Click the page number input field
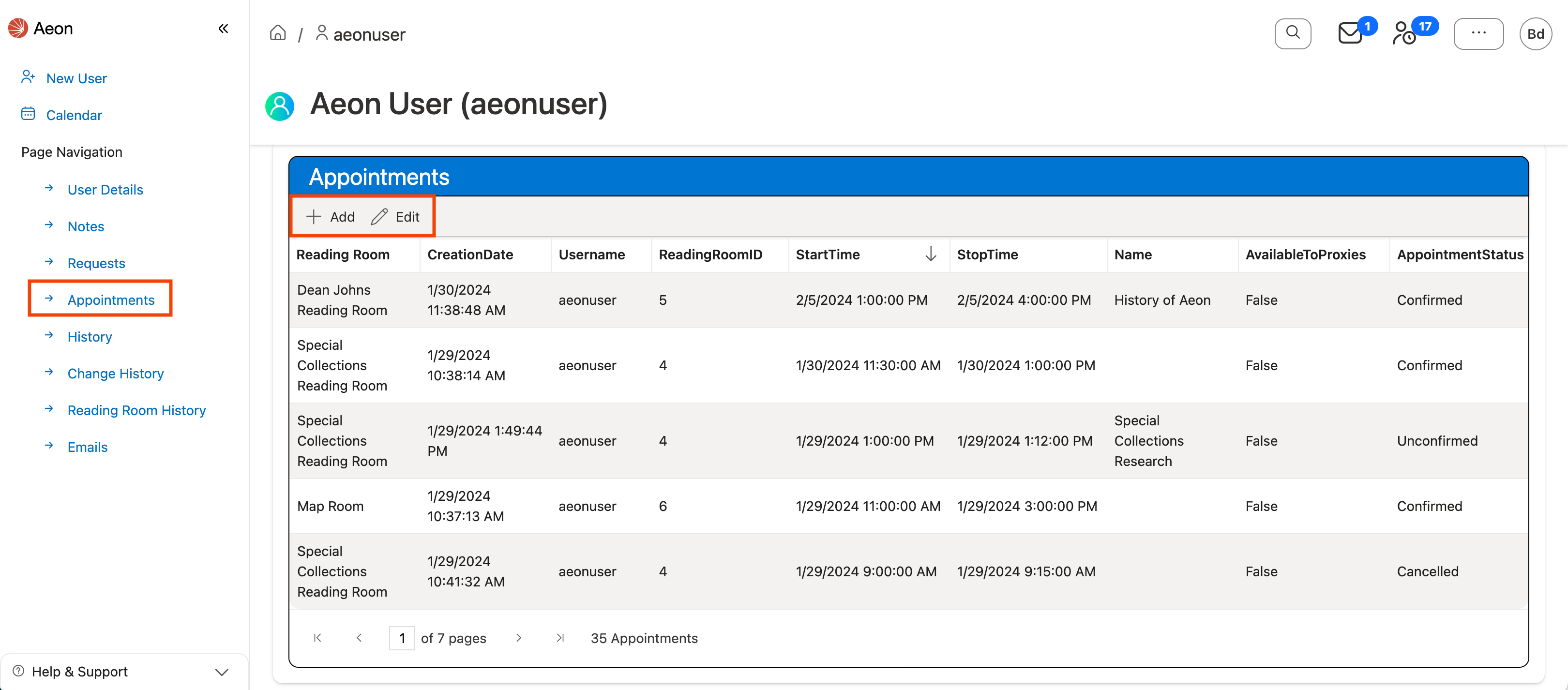 tap(402, 638)
